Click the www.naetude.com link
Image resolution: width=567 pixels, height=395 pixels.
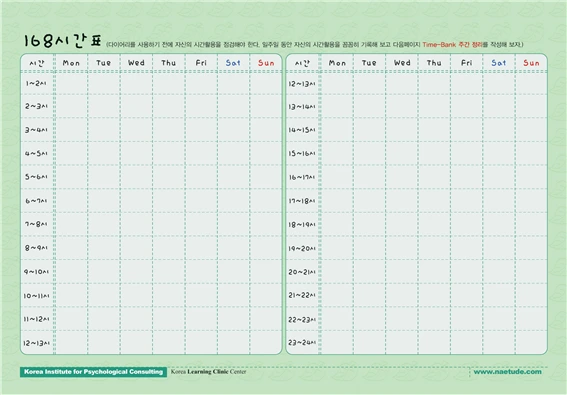507,371
